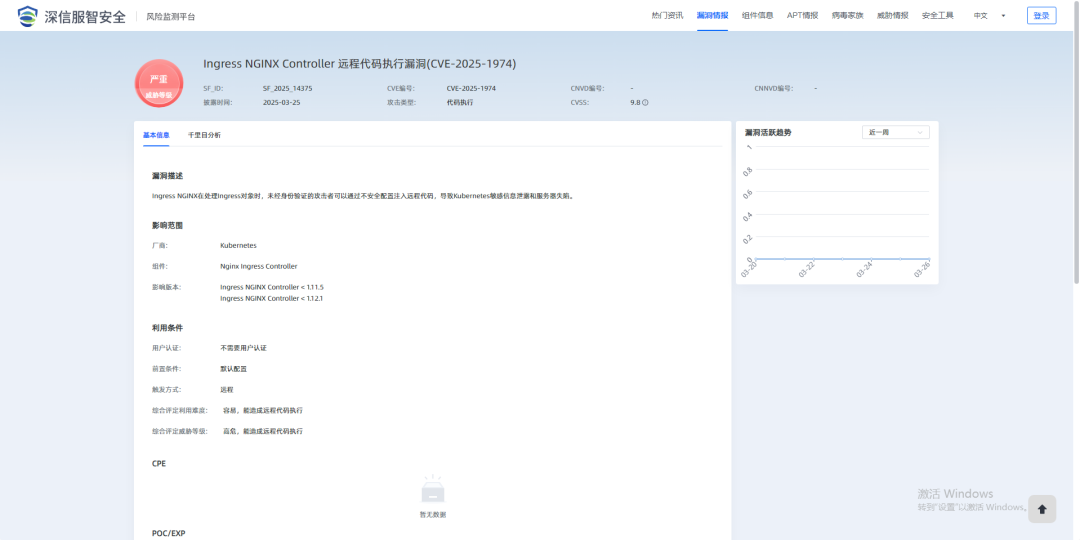
Task: Click the 默认配置 precondition value
Action: tap(233, 369)
